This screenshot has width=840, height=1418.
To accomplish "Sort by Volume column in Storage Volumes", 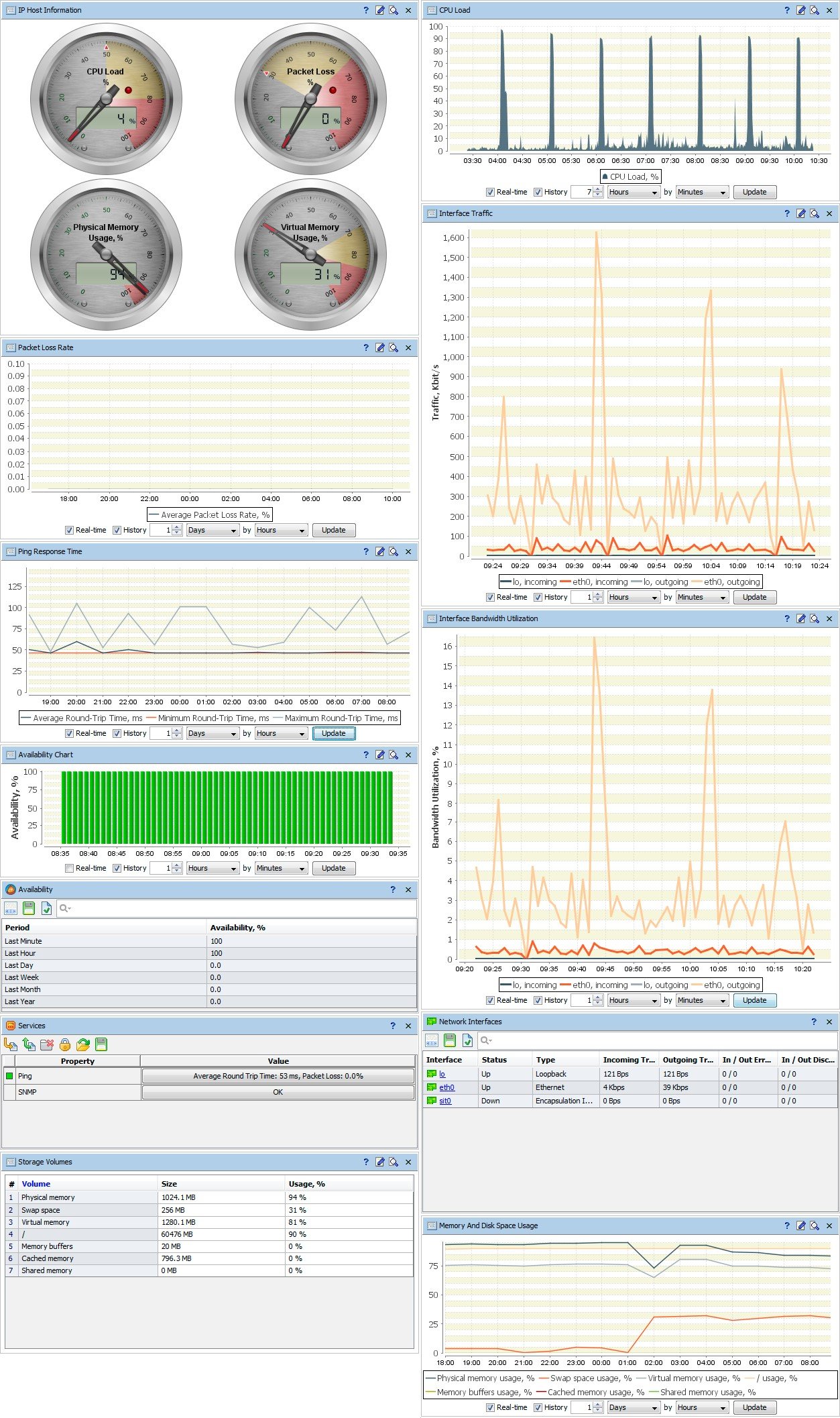I will pos(36,1184).
